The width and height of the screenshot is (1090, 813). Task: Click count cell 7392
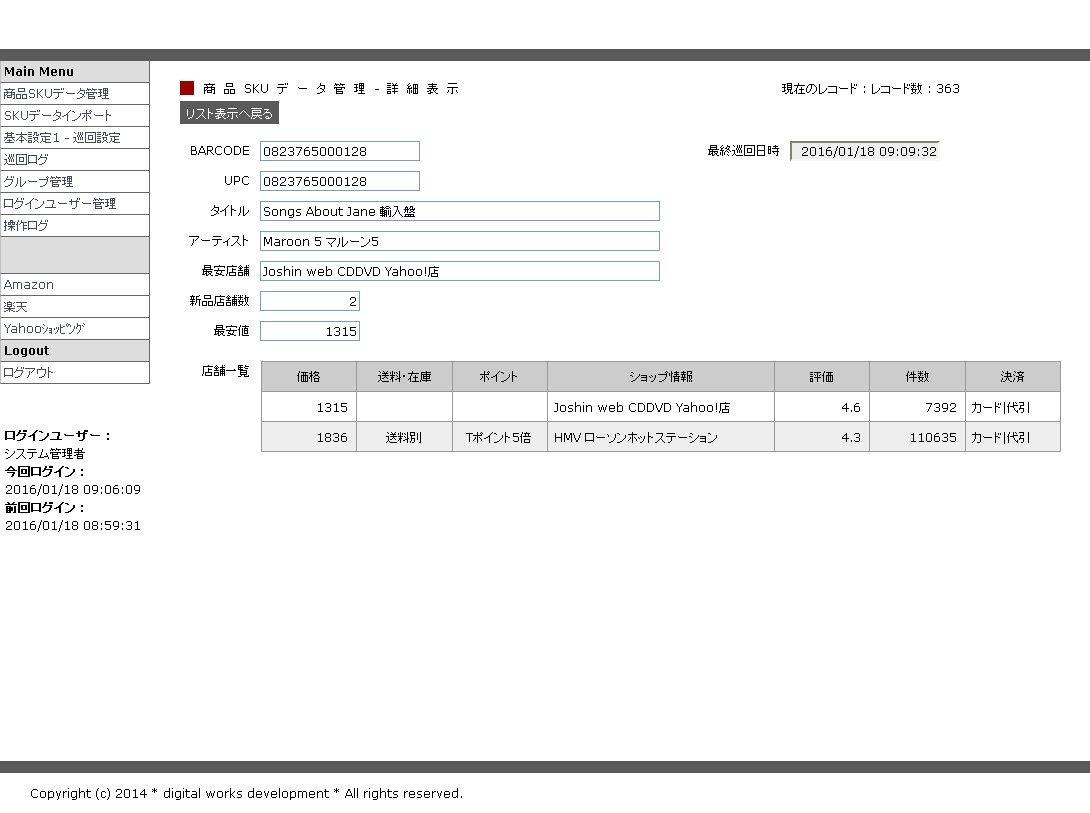click(918, 407)
